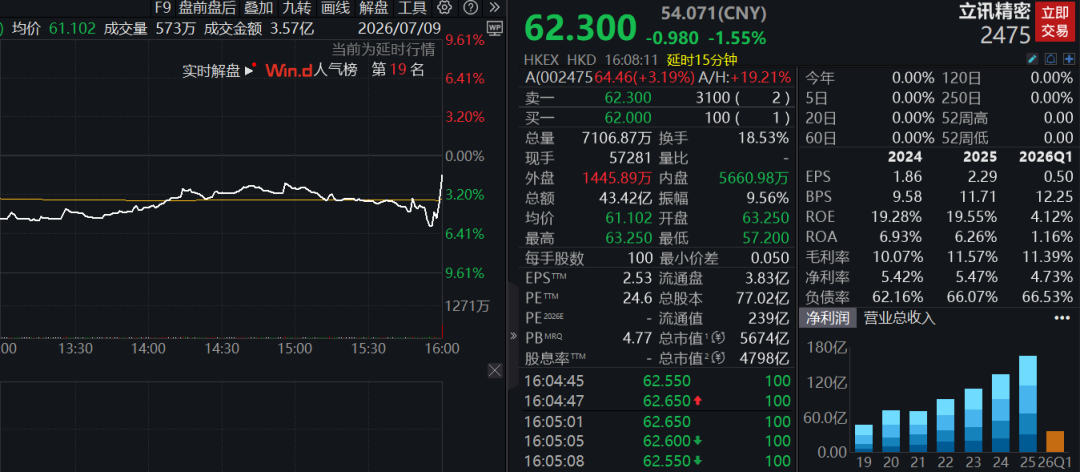Enable 九转 indicator
Viewport: 1080px width, 472px height.
297,8
